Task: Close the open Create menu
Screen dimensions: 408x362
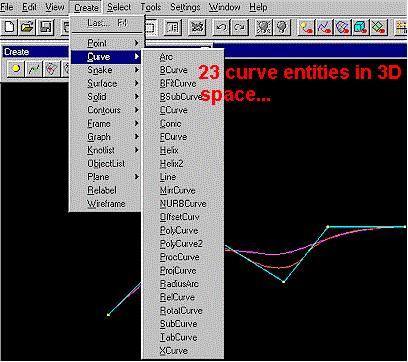Action: click(x=86, y=7)
